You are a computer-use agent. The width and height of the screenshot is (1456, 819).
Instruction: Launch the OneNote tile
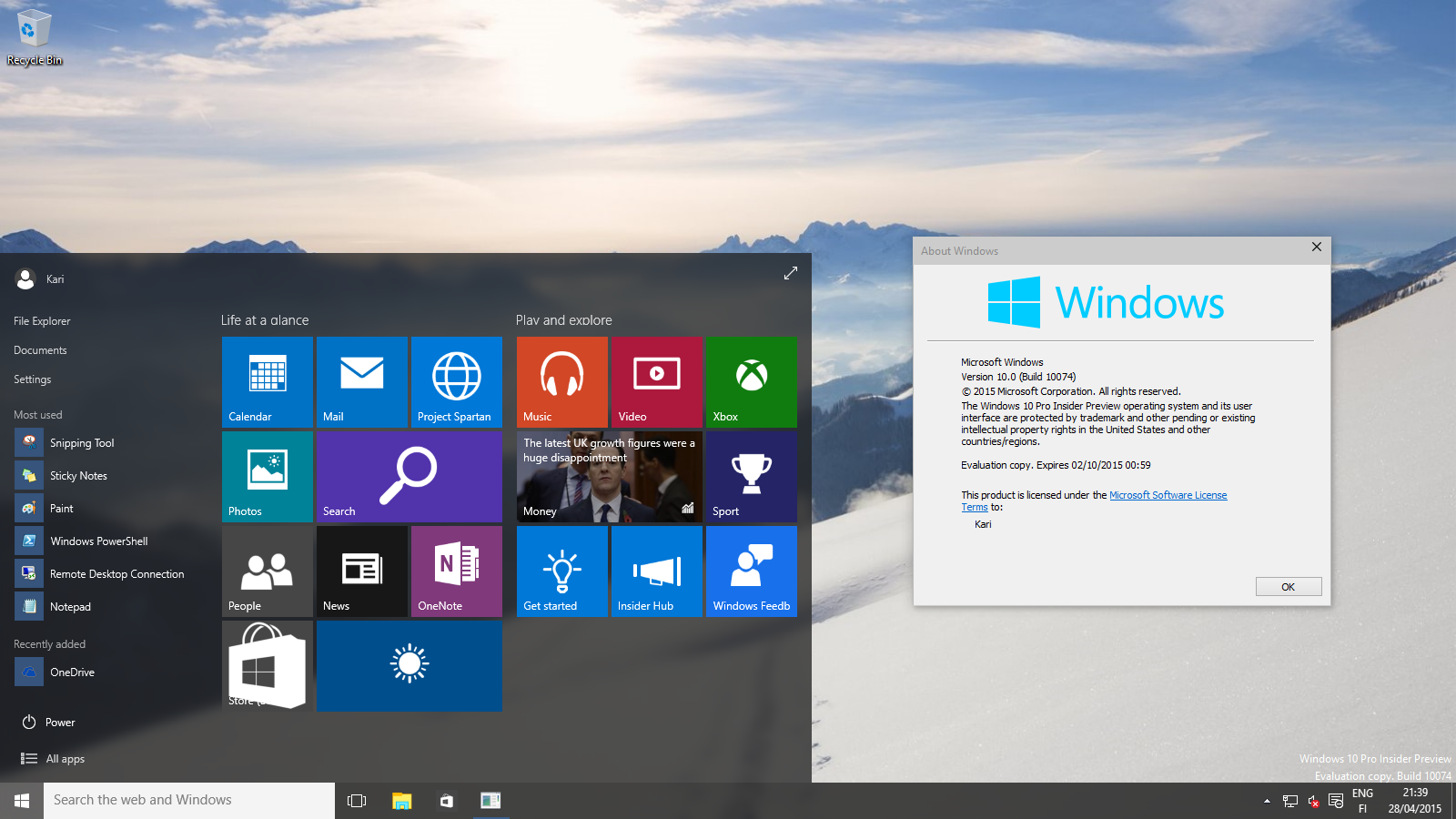[456, 571]
